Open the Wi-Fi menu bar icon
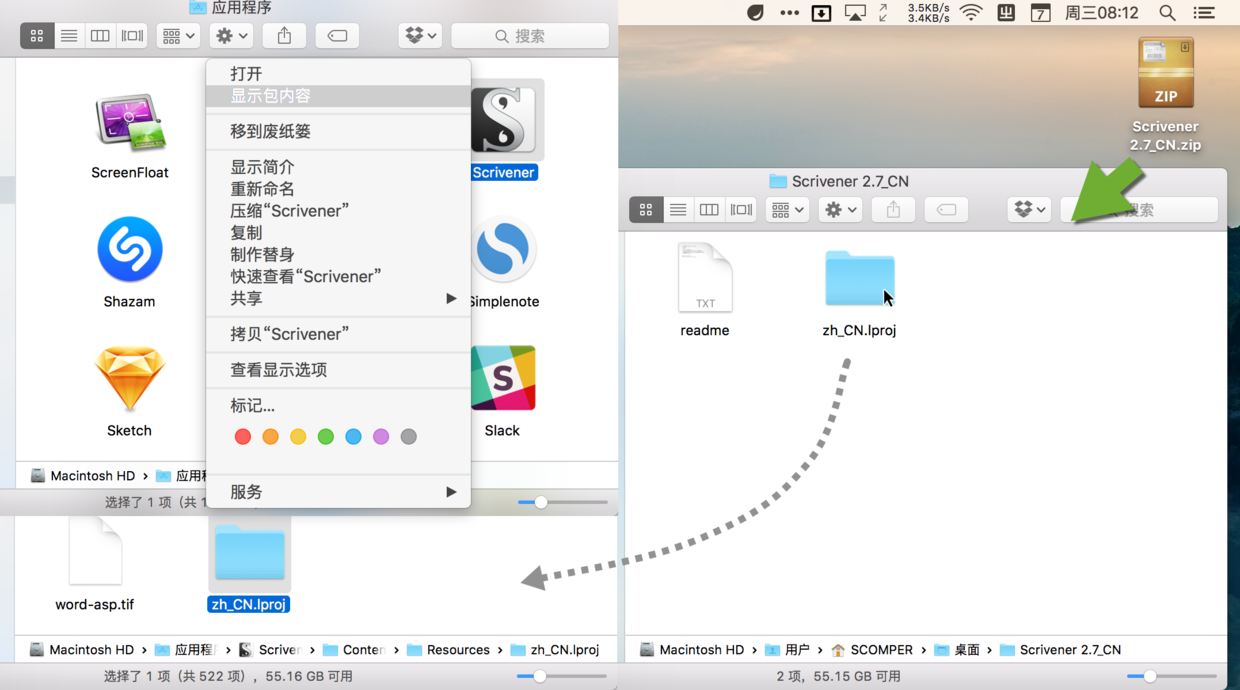Viewport: 1240px width, 690px height. click(x=971, y=13)
